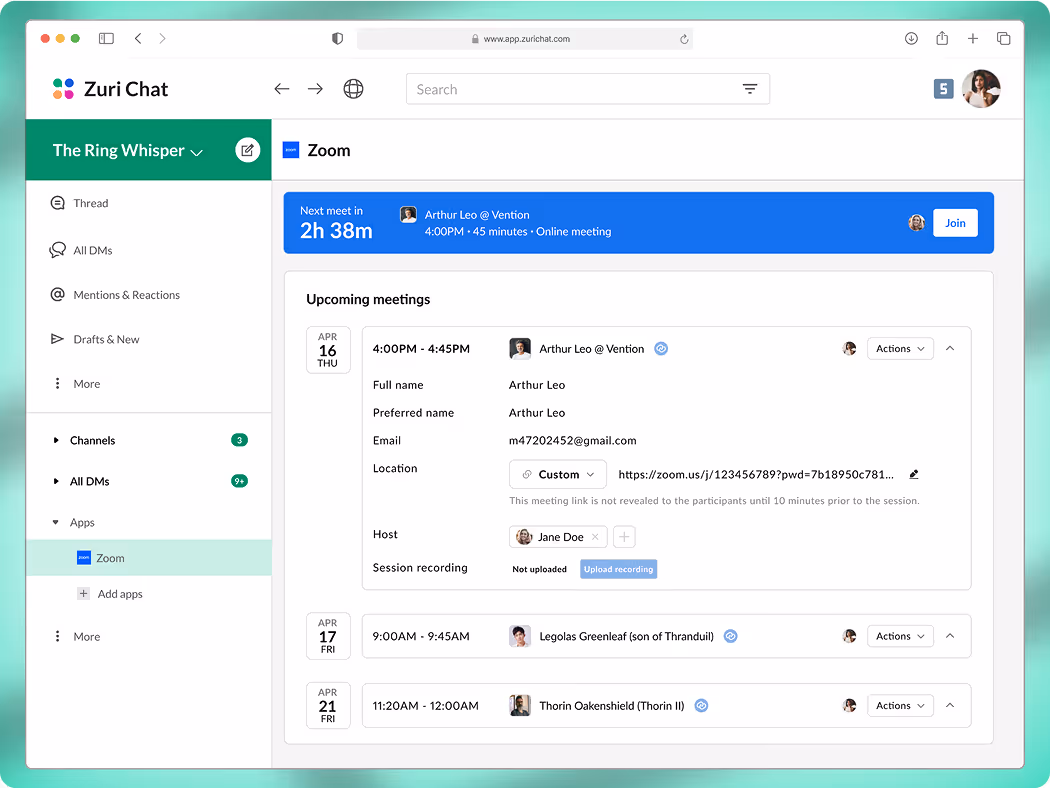Click Upload recording button
Screen dimensions: 1050x788
[618, 568]
